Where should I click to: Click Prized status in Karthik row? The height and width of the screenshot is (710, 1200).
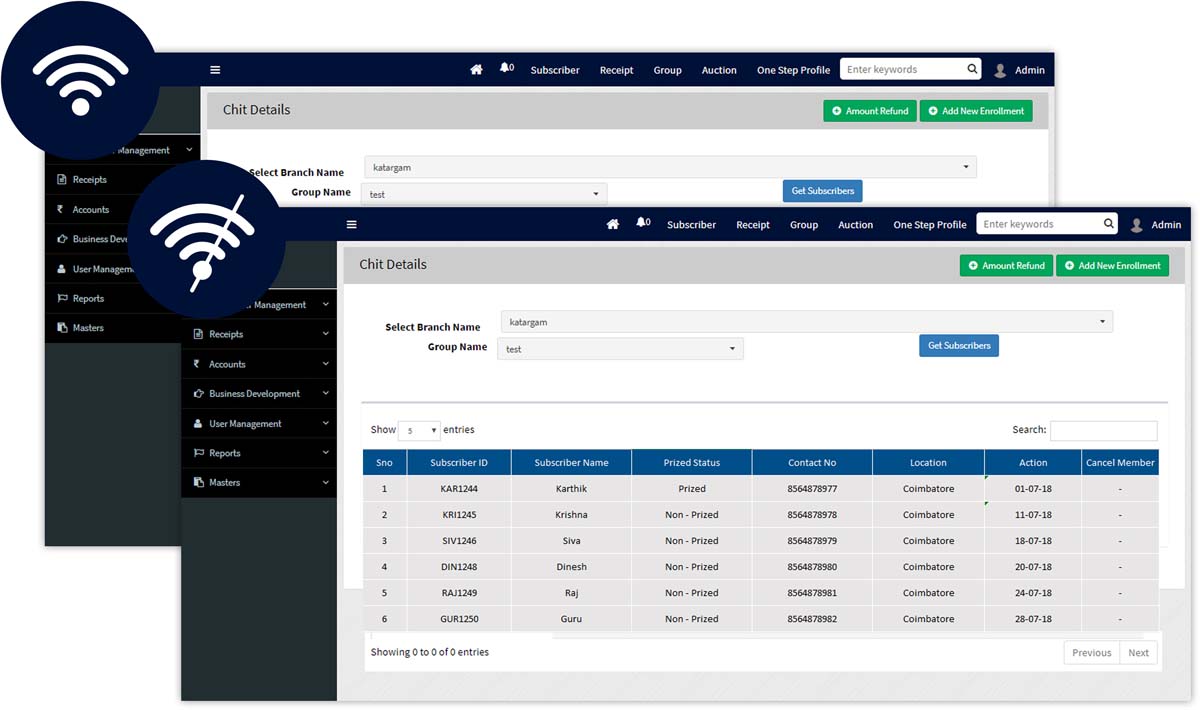pyautogui.click(x=692, y=489)
